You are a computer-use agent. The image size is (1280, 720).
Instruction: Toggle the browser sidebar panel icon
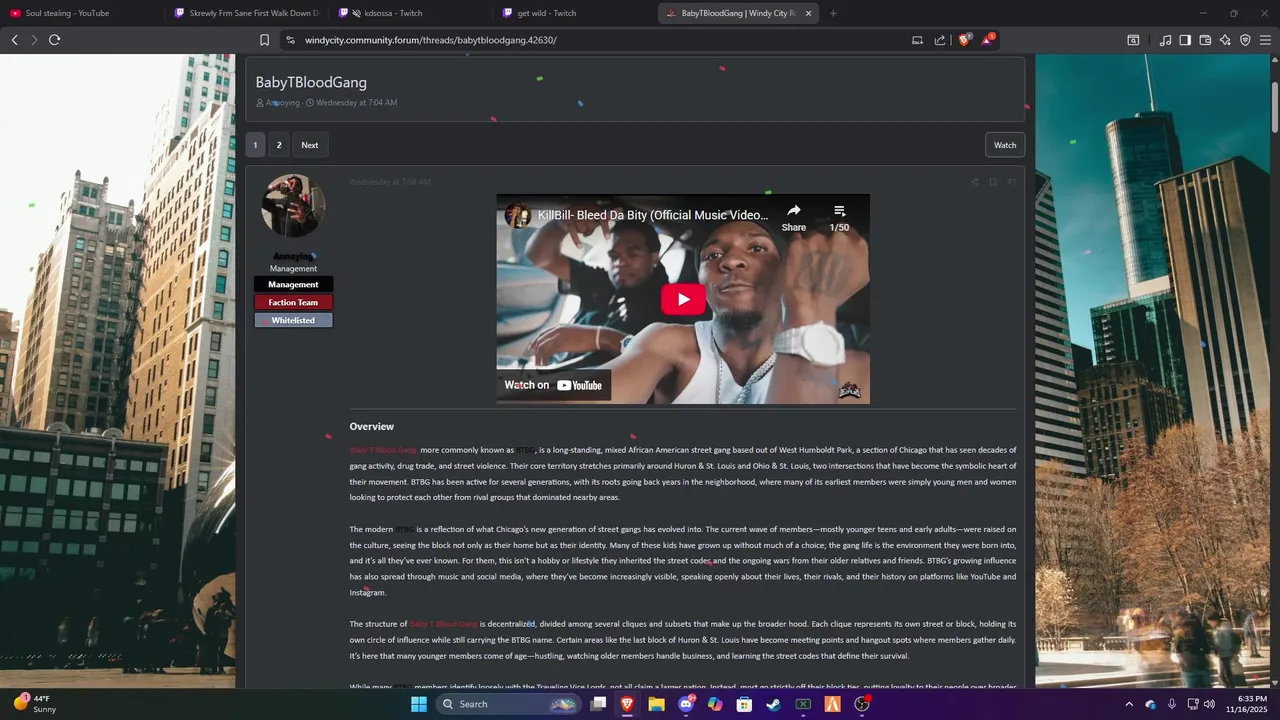point(1185,40)
